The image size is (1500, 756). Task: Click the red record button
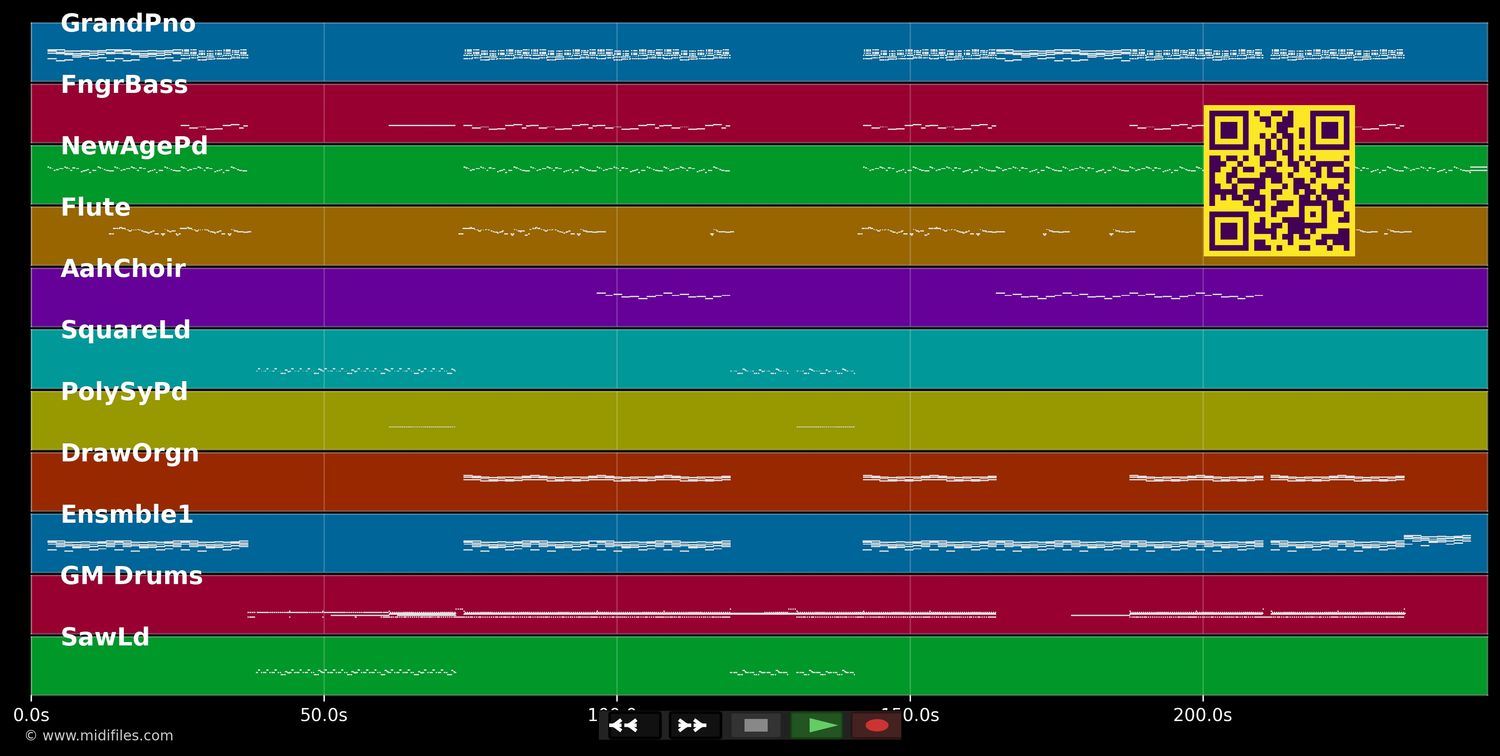tap(877, 725)
